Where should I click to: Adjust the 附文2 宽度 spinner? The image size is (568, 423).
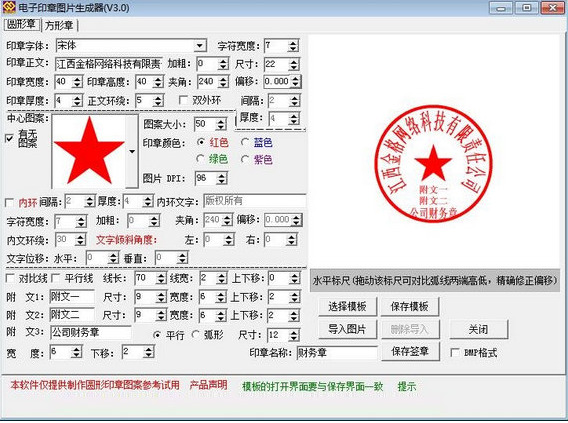(213, 315)
